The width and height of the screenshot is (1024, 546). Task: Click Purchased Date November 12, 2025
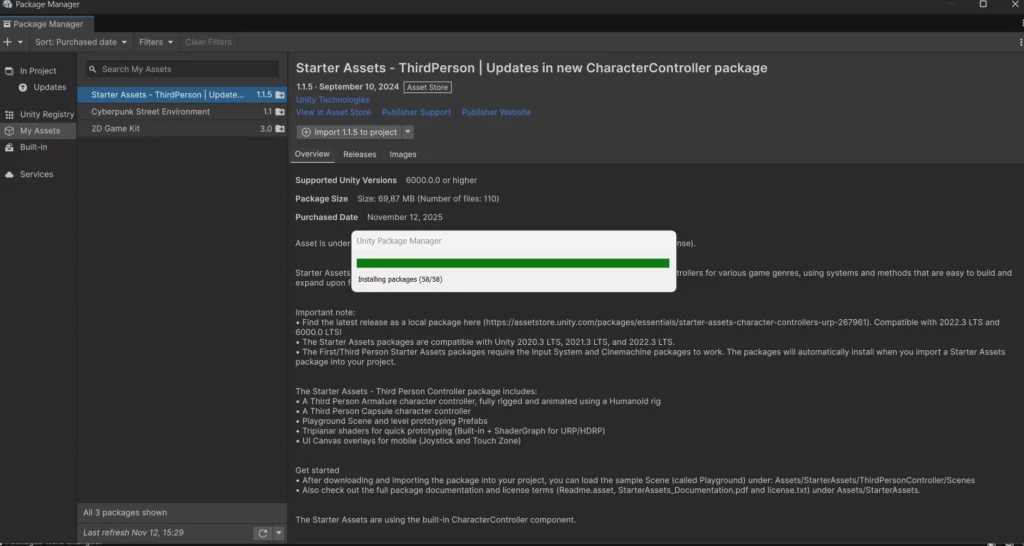point(369,217)
